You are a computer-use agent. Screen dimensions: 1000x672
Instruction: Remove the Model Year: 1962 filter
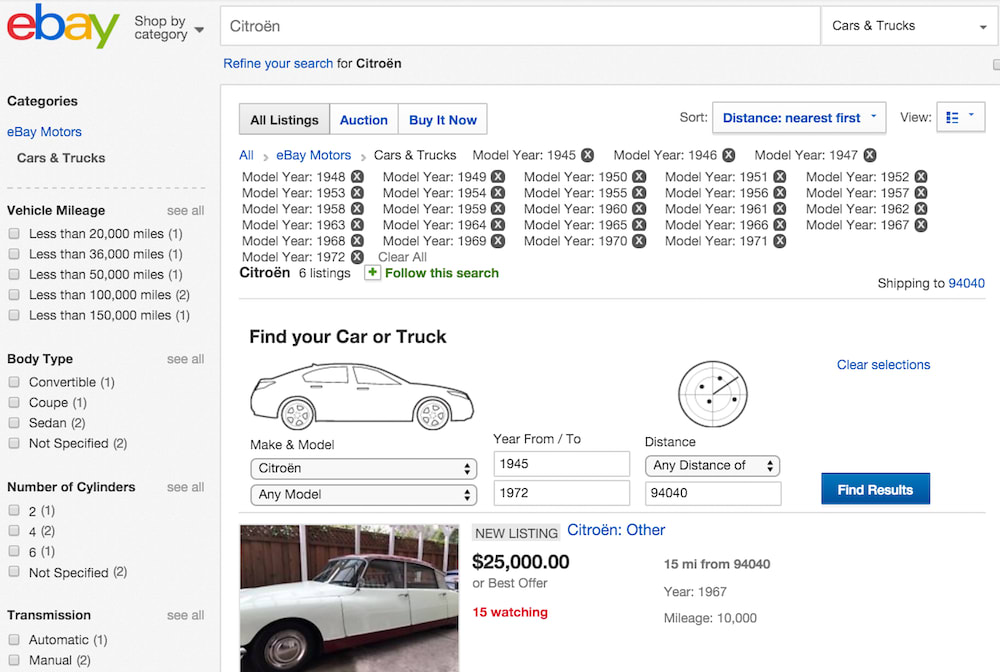921,208
